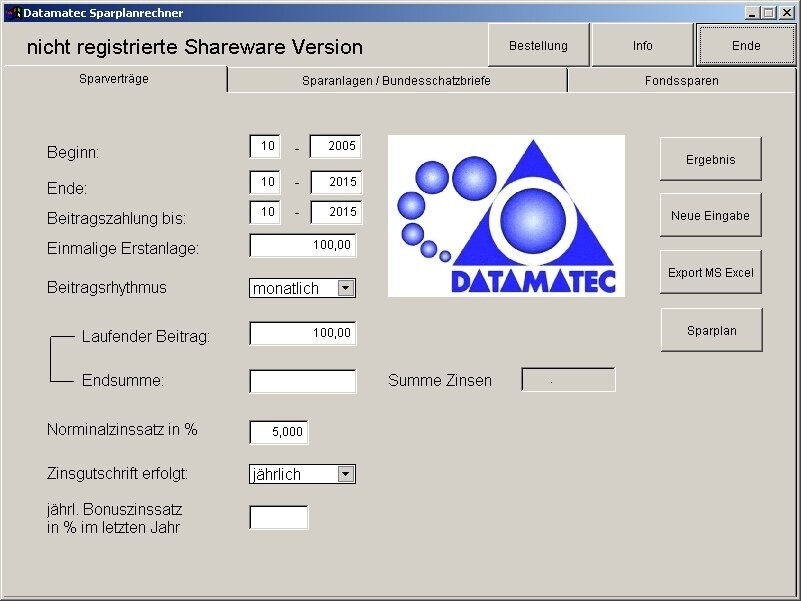Focus the Beginn year field 2005
801x601 pixels.
pyautogui.click(x=336, y=146)
